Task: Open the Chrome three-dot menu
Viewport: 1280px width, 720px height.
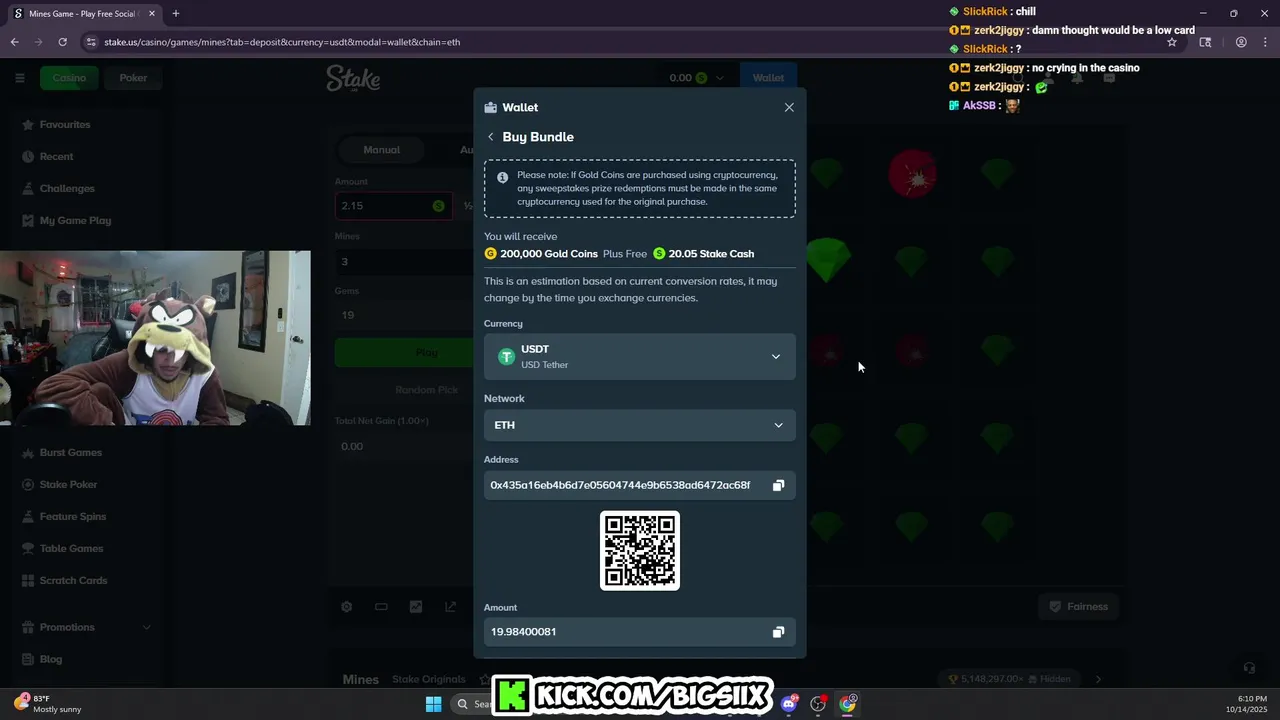Action: click(1265, 42)
